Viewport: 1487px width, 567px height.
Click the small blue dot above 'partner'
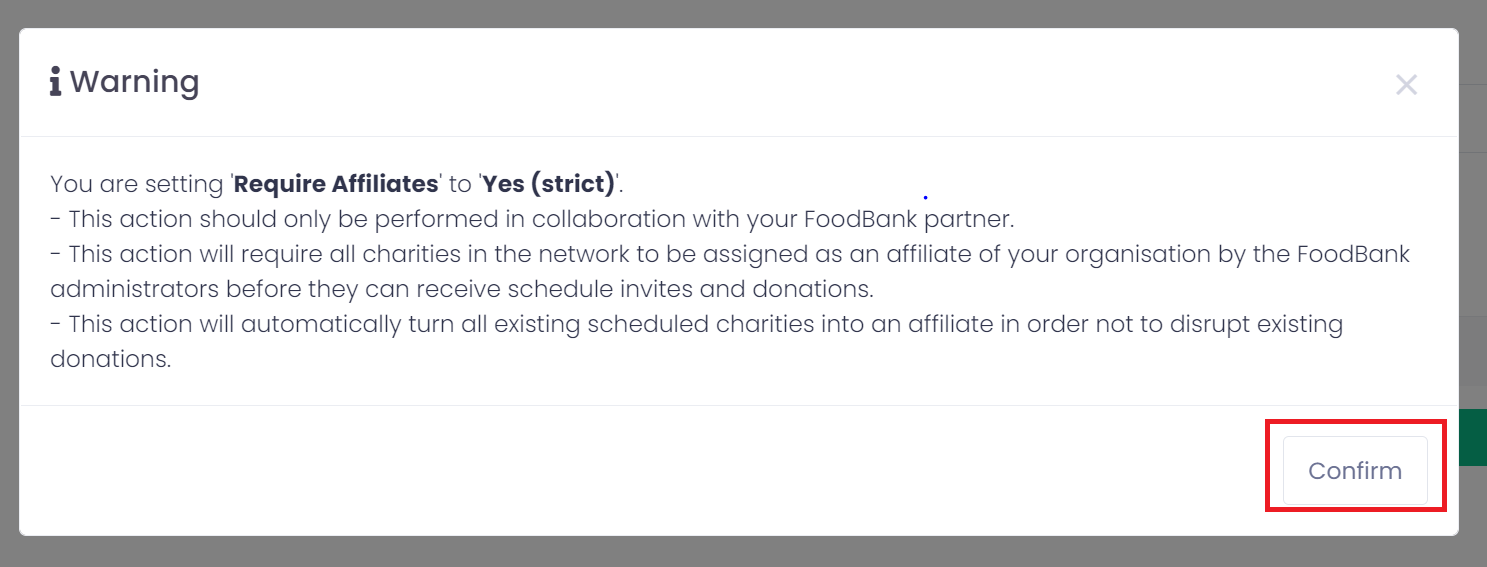[925, 198]
